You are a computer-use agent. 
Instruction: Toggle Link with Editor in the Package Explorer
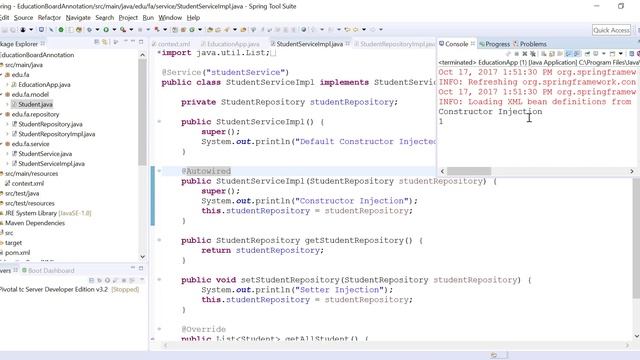[x=104, y=42]
